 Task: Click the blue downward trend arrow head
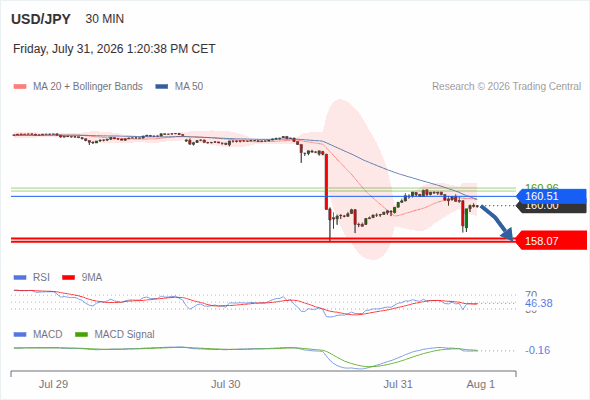508,234
